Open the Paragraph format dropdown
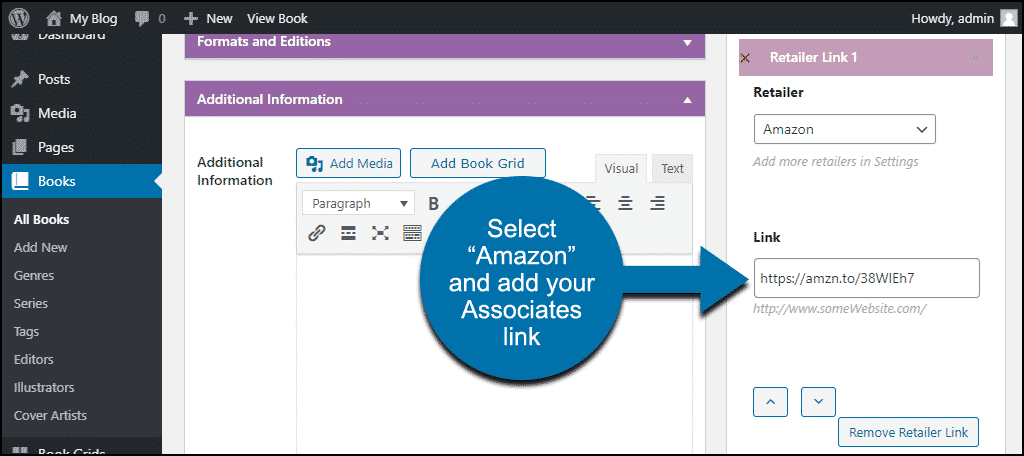 point(359,204)
